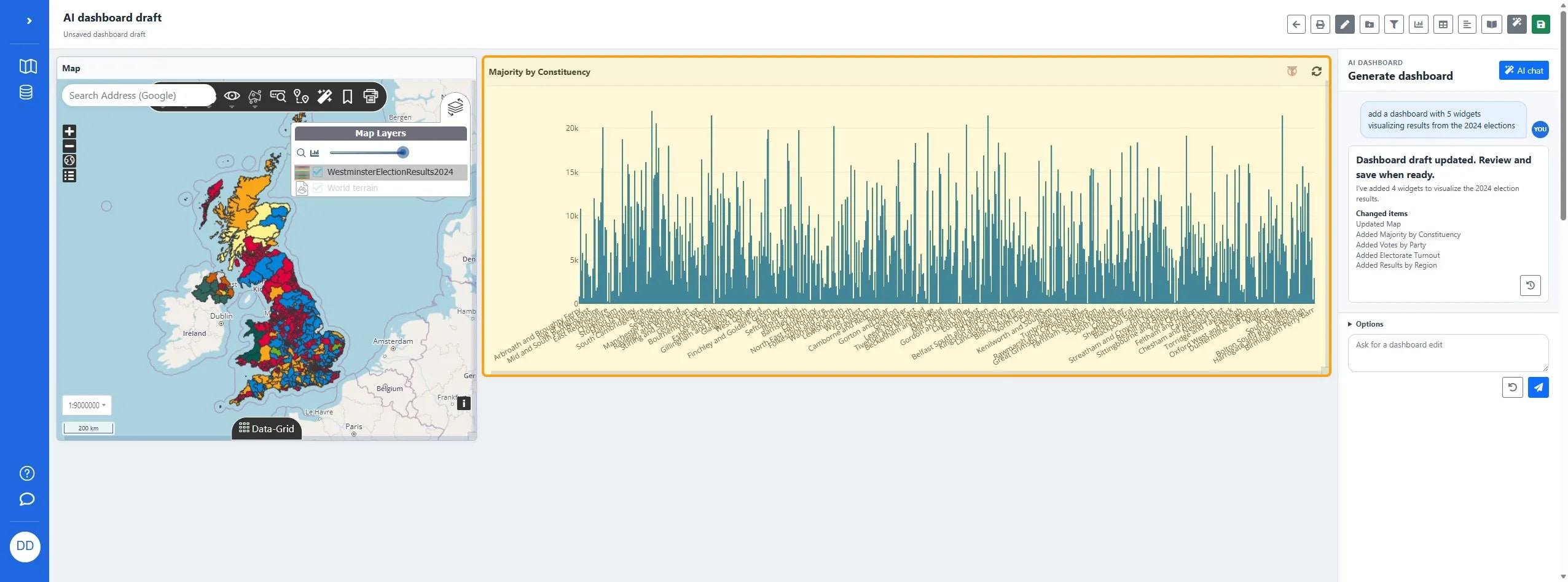Click the Ask for a dashboard edit field
1568x582 pixels.
(1448, 353)
